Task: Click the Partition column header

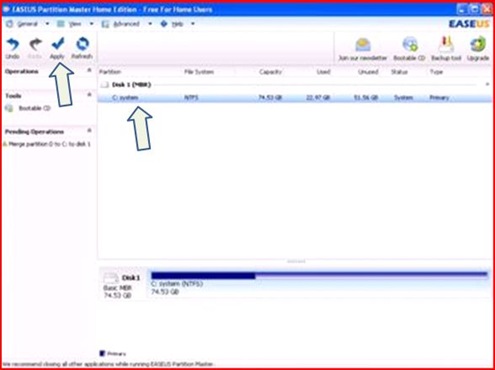Action: [110, 72]
